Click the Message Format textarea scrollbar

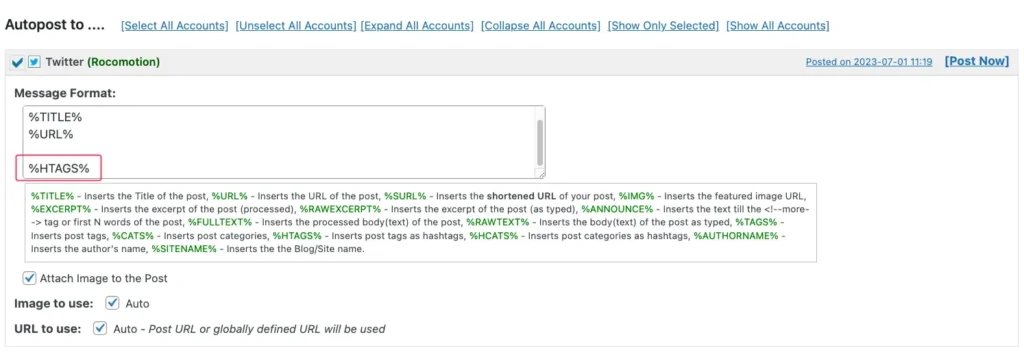[x=539, y=142]
